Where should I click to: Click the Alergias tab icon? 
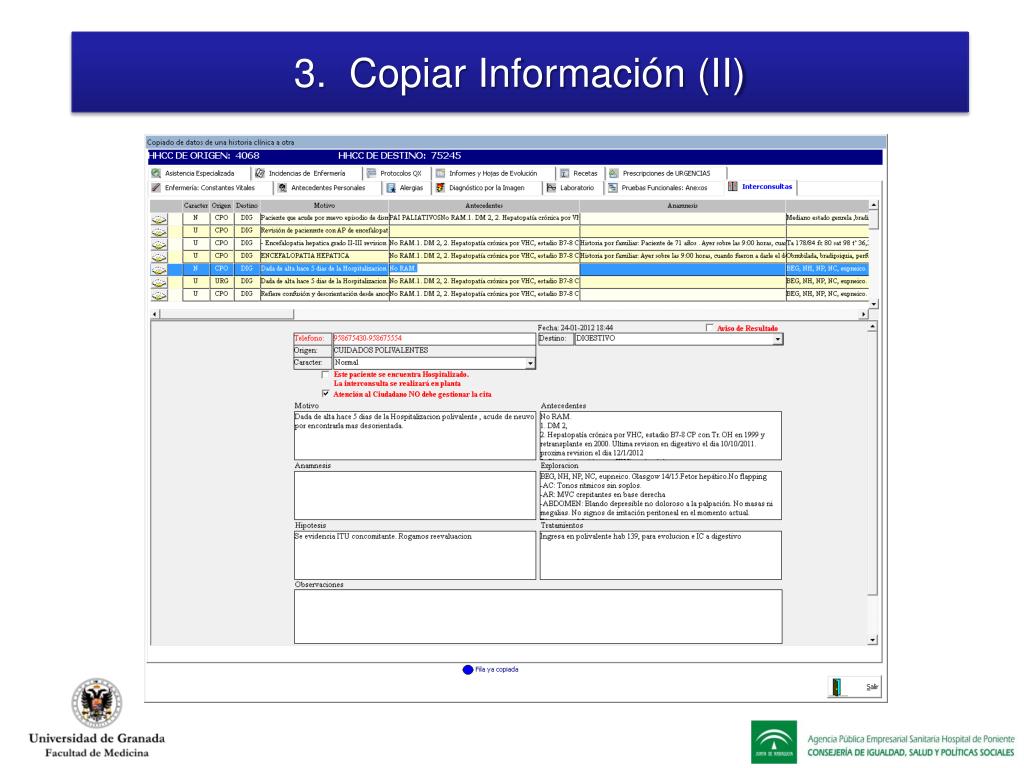391,187
